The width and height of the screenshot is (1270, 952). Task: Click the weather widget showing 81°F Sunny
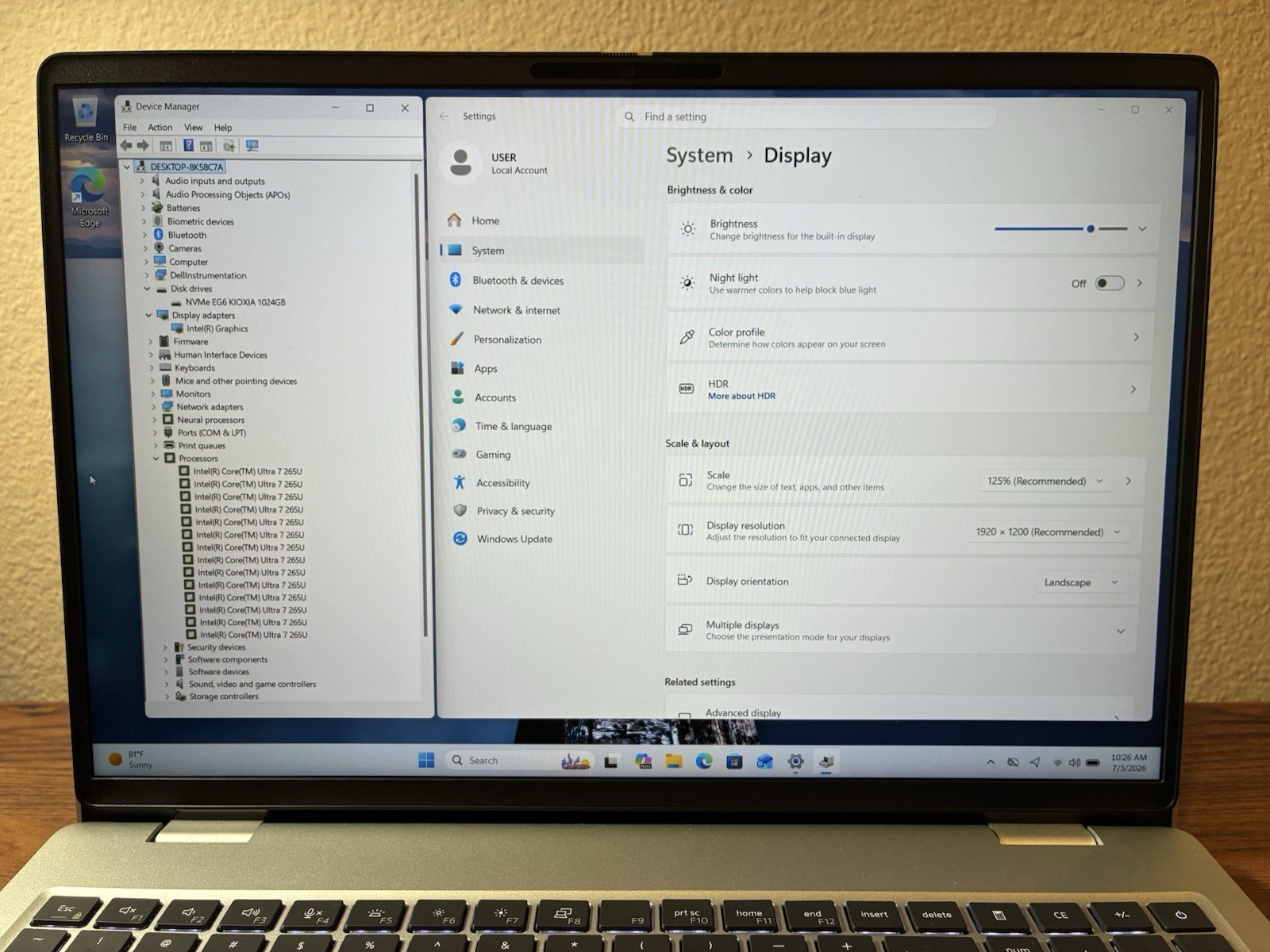[x=131, y=759]
